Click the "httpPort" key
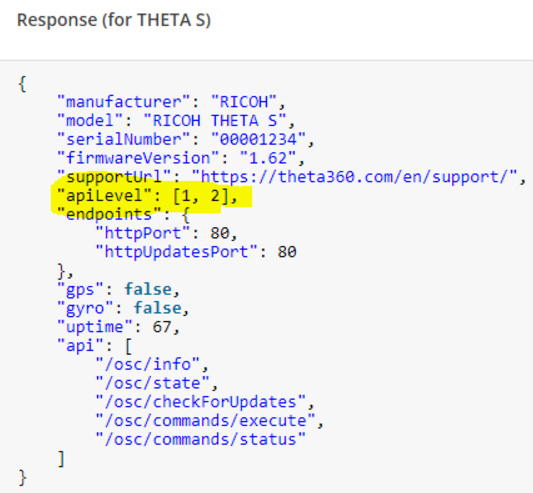Screen dimensions: 533x493 click(x=142, y=233)
